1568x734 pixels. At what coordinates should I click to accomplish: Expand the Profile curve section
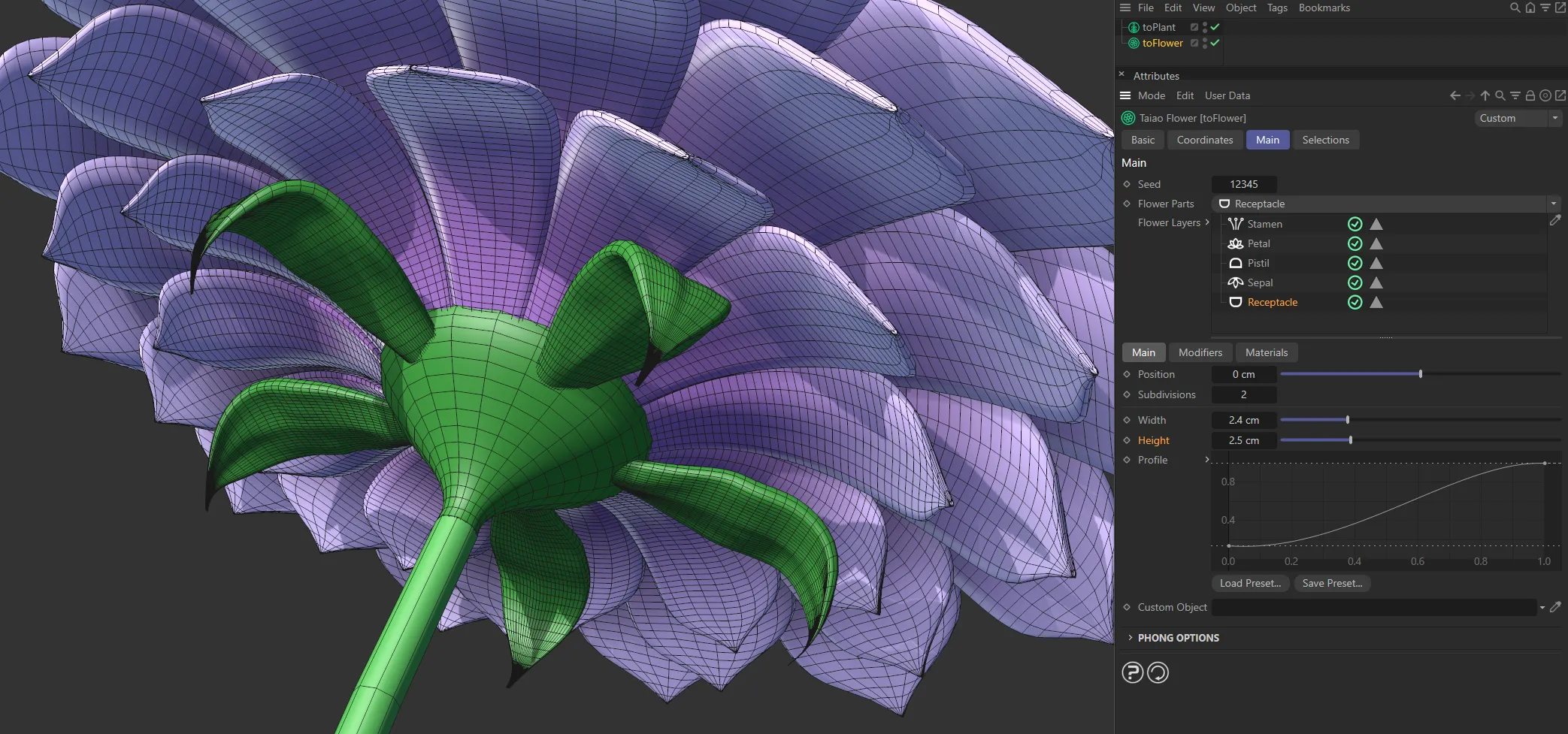(x=1207, y=459)
